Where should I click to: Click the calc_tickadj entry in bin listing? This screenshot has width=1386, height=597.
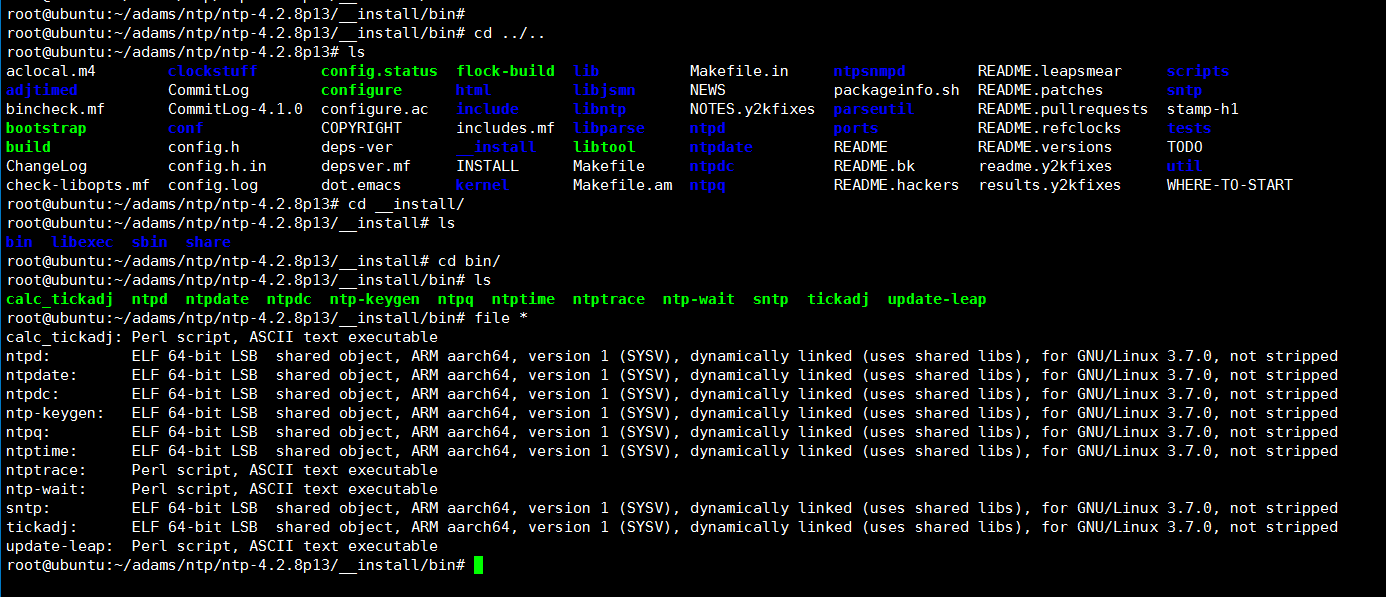[59, 299]
